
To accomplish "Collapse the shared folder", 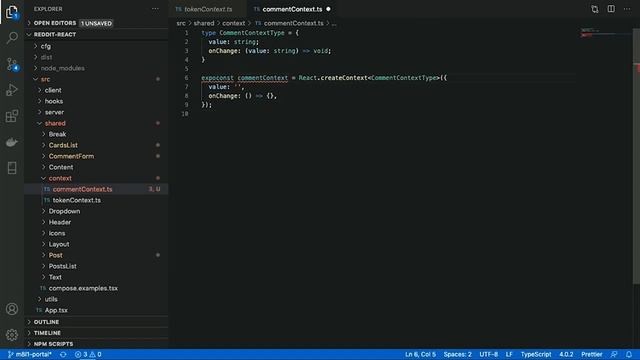I will pyautogui.click(x=55, y=123).
